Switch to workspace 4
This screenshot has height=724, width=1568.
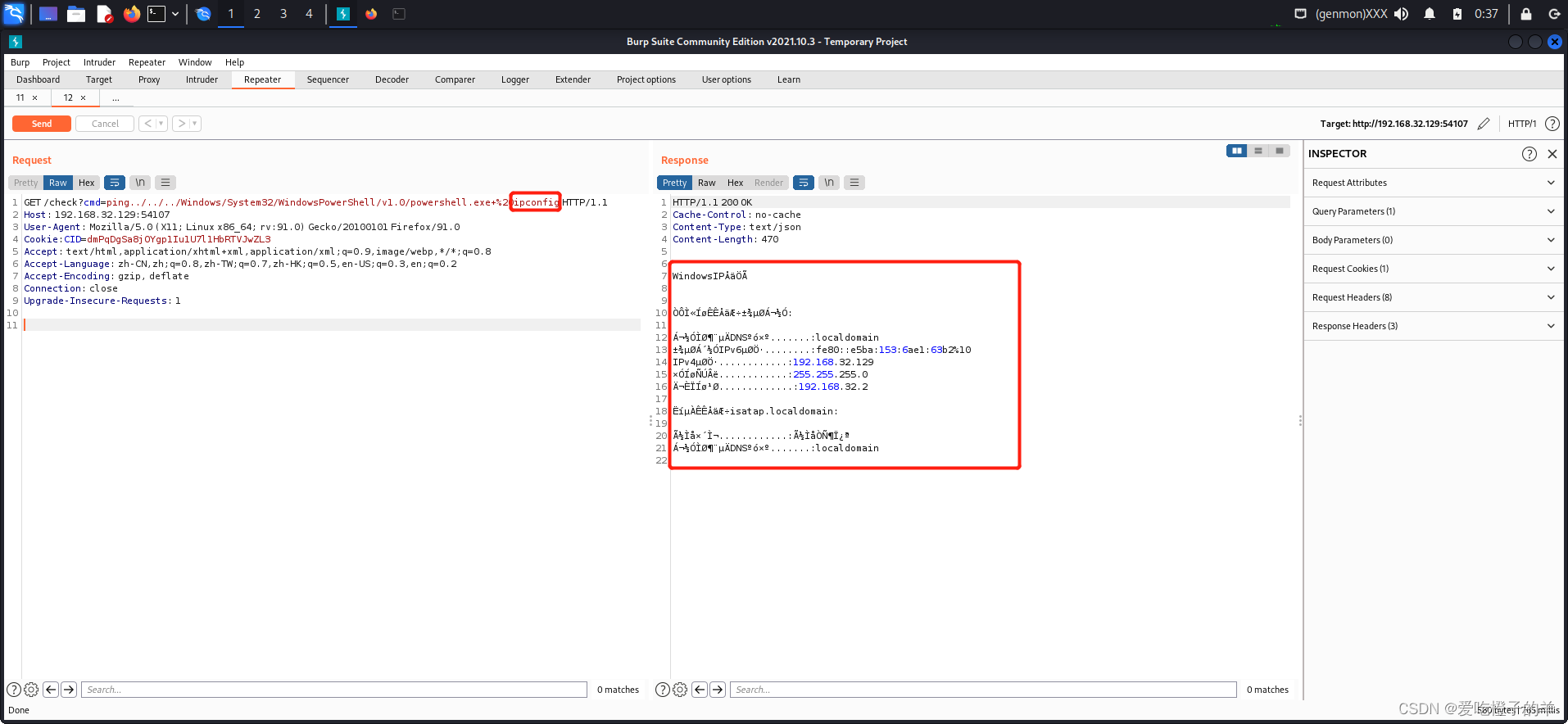point(309,14)
